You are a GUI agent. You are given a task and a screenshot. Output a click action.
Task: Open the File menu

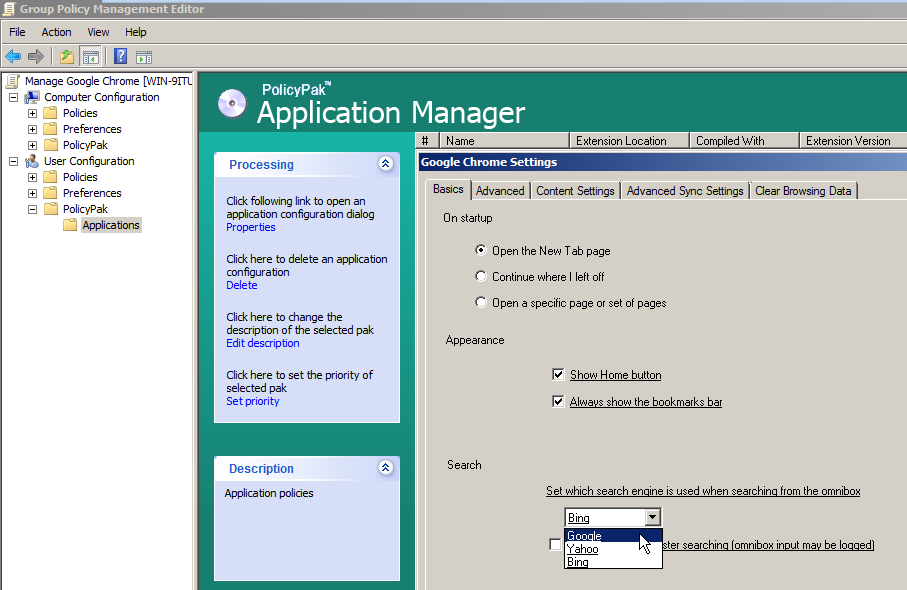pos(17,32)
